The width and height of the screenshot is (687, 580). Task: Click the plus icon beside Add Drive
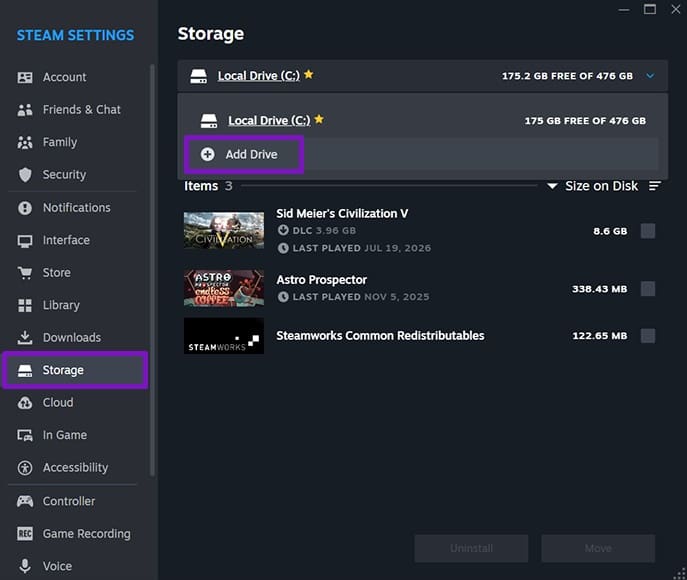pyautogui.click(x=208, y=154)
